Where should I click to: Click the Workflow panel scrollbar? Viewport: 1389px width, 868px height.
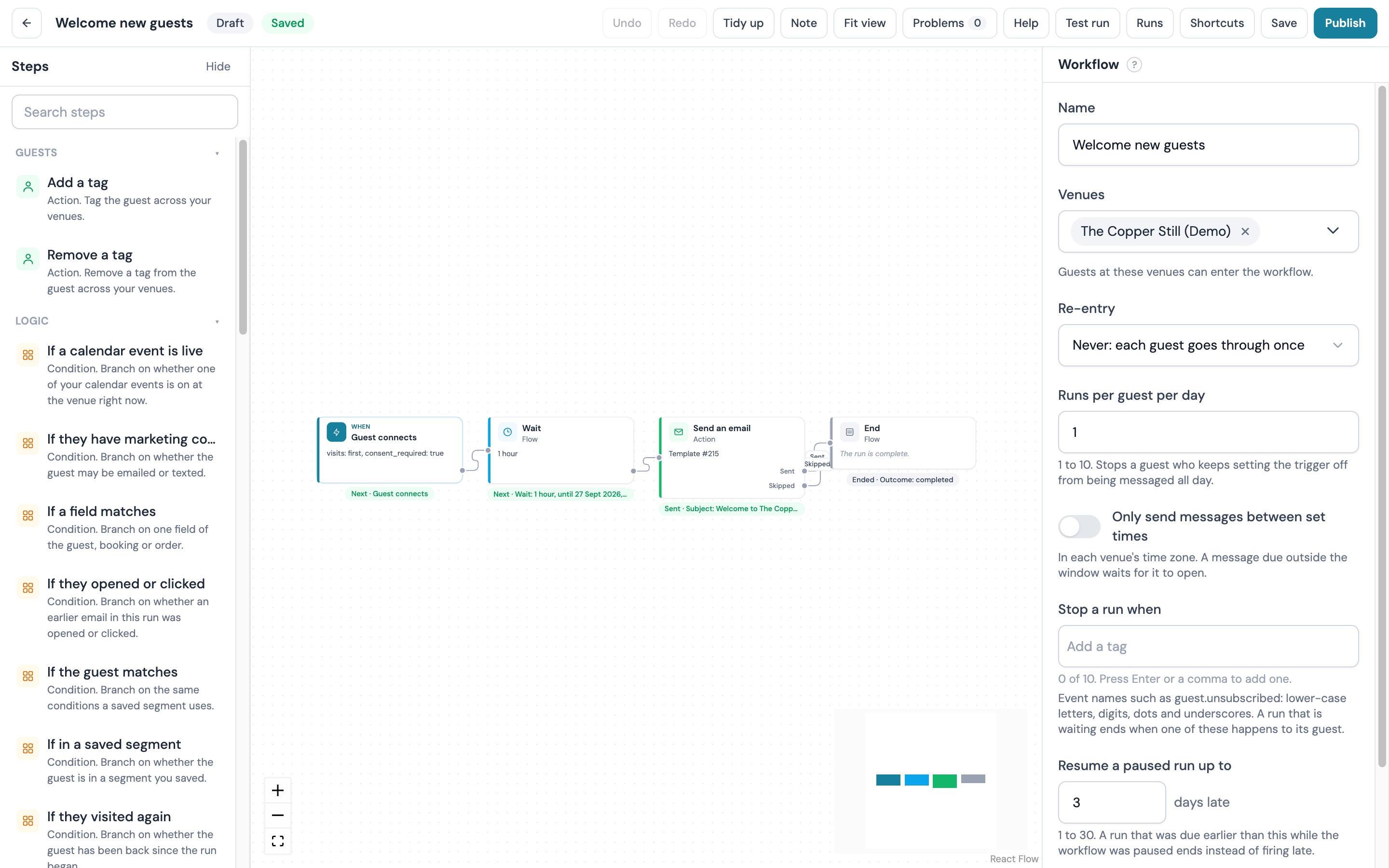tap(1382, 426)
